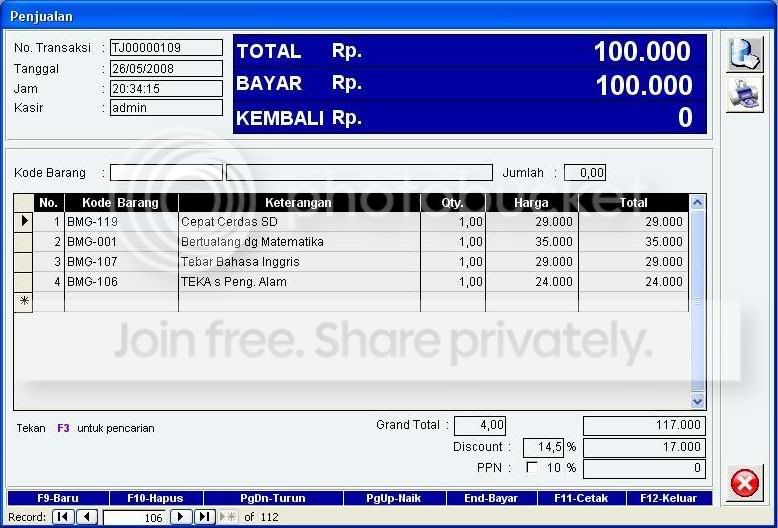The width and height of the screenshot is (778, 528).
Task: Enable the PPN 10% checkbox
Action: pos(532,467)
